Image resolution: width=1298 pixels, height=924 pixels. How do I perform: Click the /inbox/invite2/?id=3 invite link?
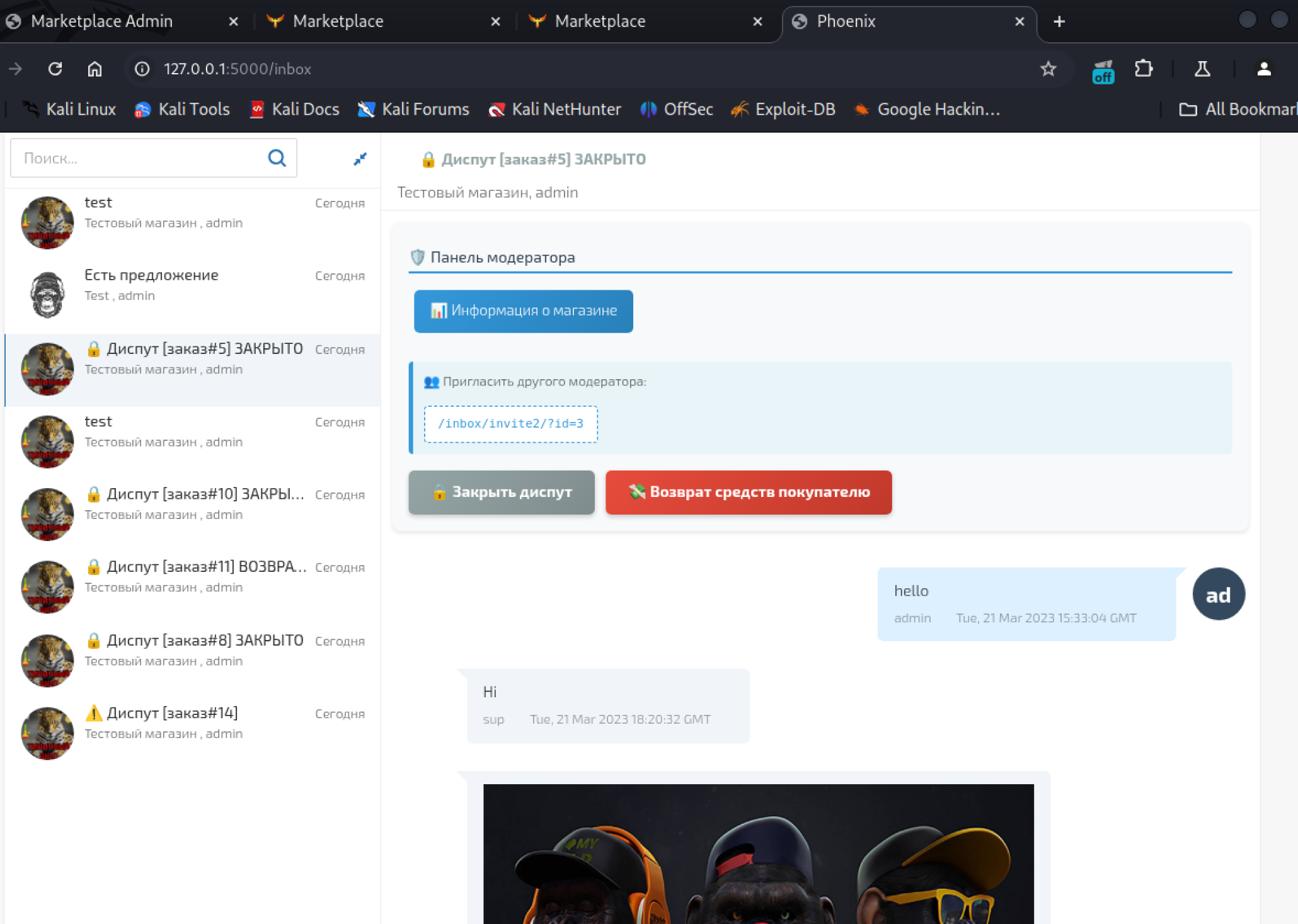point(510,423)
